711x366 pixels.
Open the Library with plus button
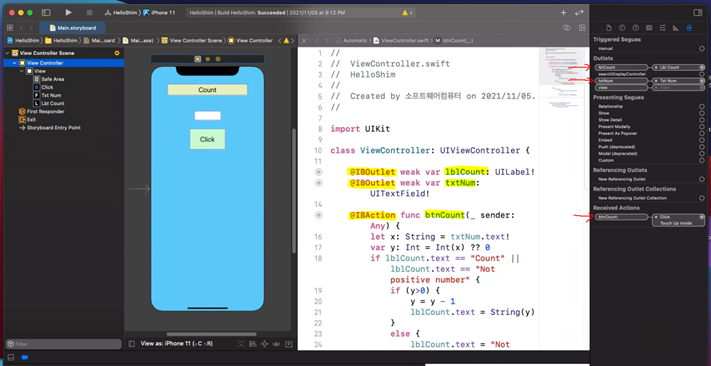[563, 13]
